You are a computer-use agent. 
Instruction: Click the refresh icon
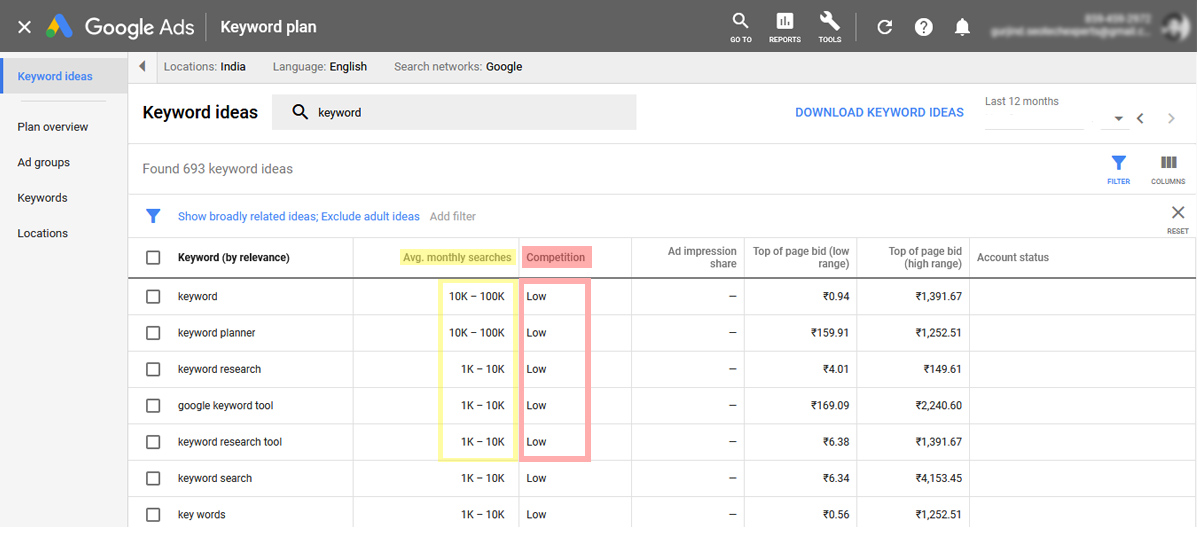point(885,28)
